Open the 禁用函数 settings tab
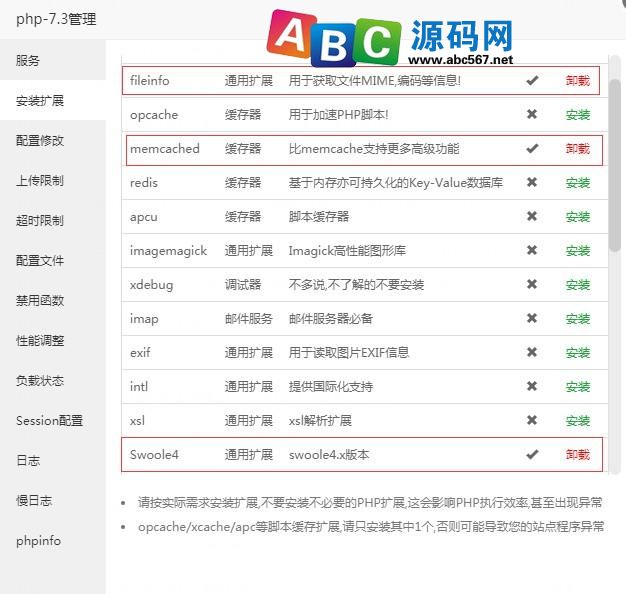Screen dimensions: 626x594 click(x=40, y=300)
